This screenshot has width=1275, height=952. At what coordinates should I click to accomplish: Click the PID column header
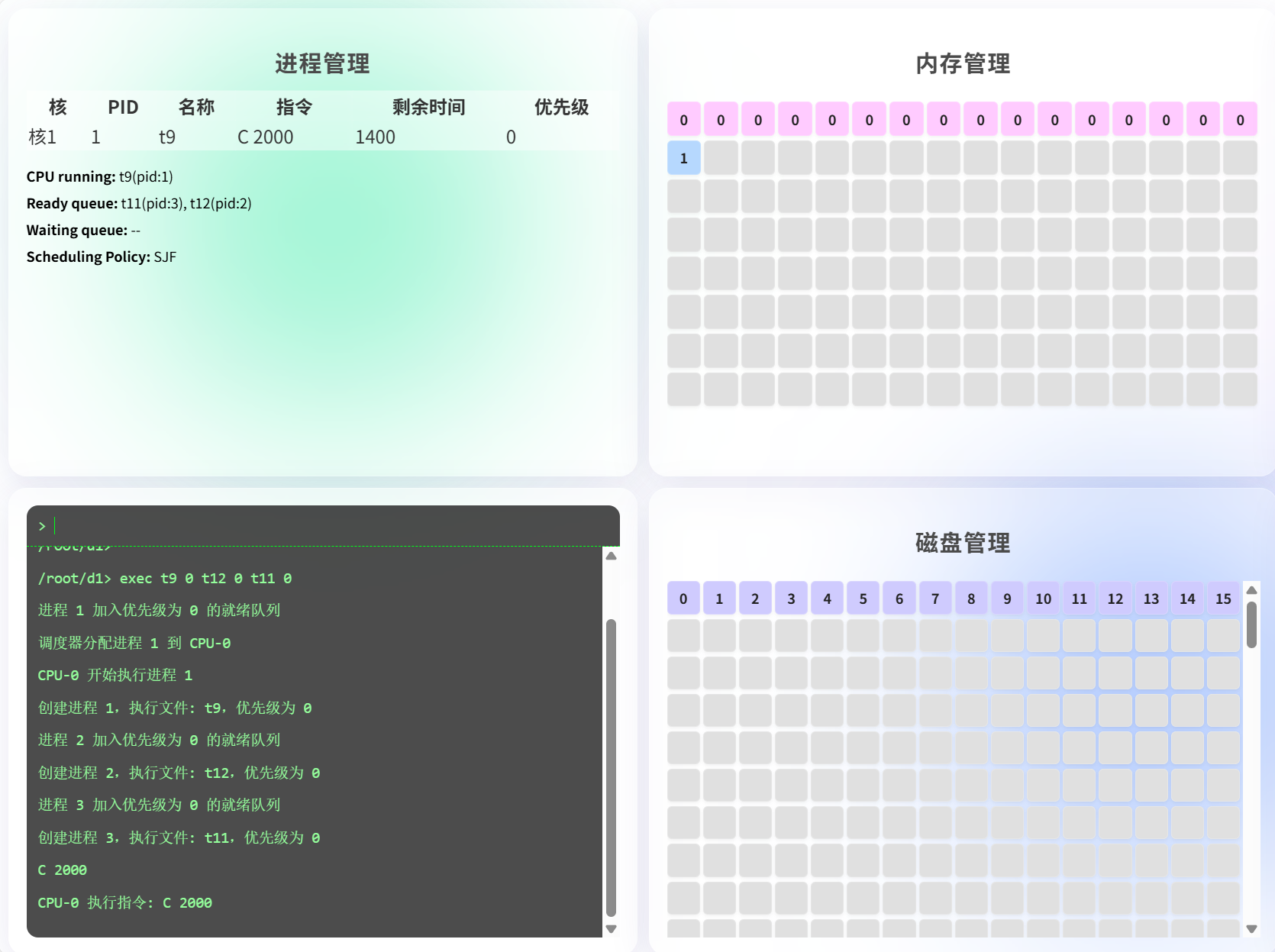coord(123,107)
